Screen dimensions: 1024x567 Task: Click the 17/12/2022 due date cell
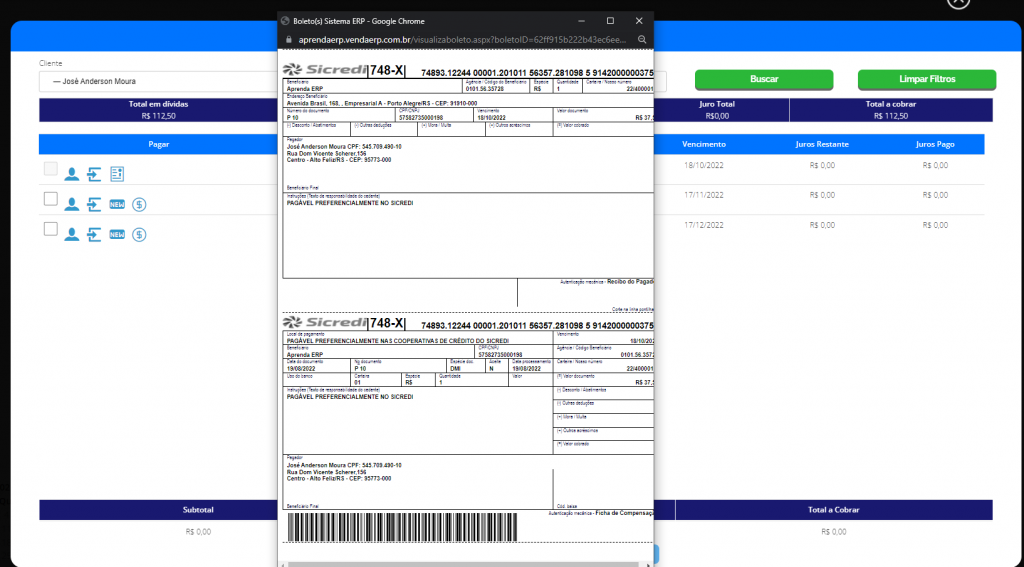point(704,225)
